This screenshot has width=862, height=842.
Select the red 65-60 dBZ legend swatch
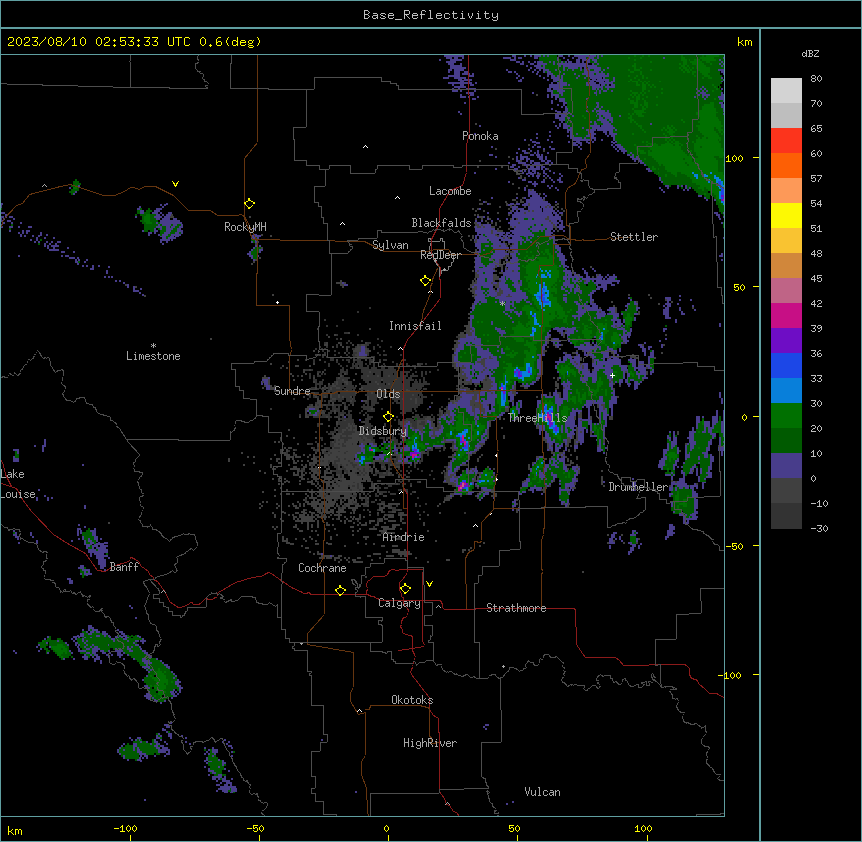tap(786, 140)
